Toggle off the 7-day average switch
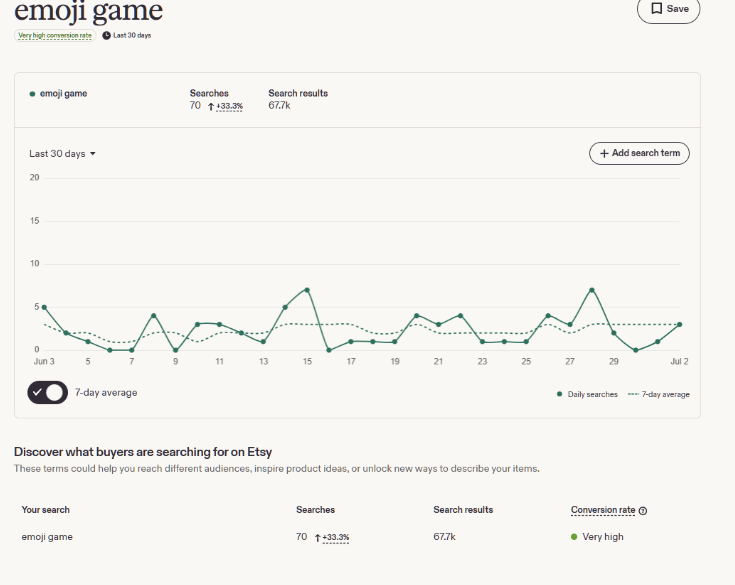This screenshot has height=585, width=735. click(47, 392)
